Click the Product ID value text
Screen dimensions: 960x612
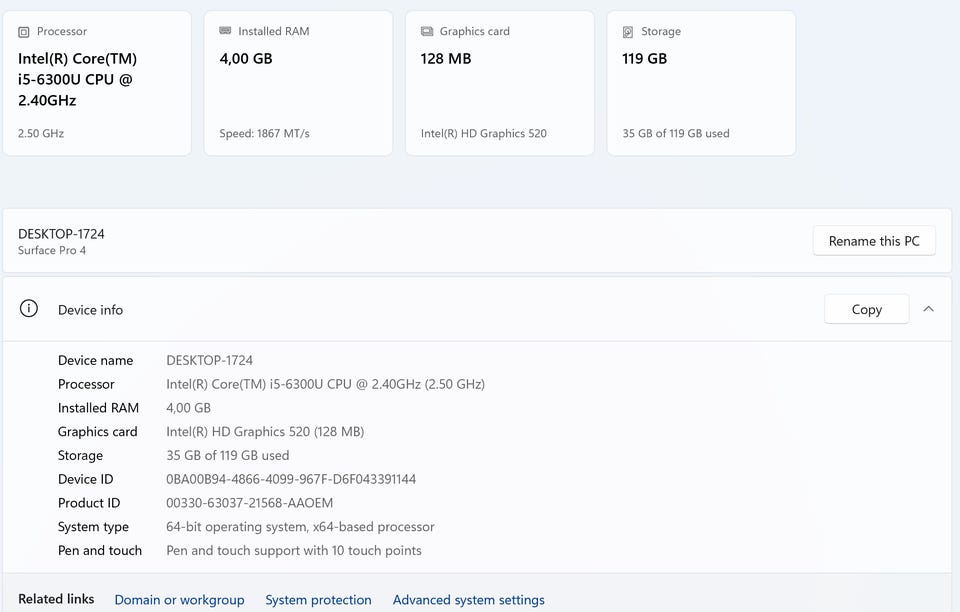pyautogui.click(x=250, y=503)
